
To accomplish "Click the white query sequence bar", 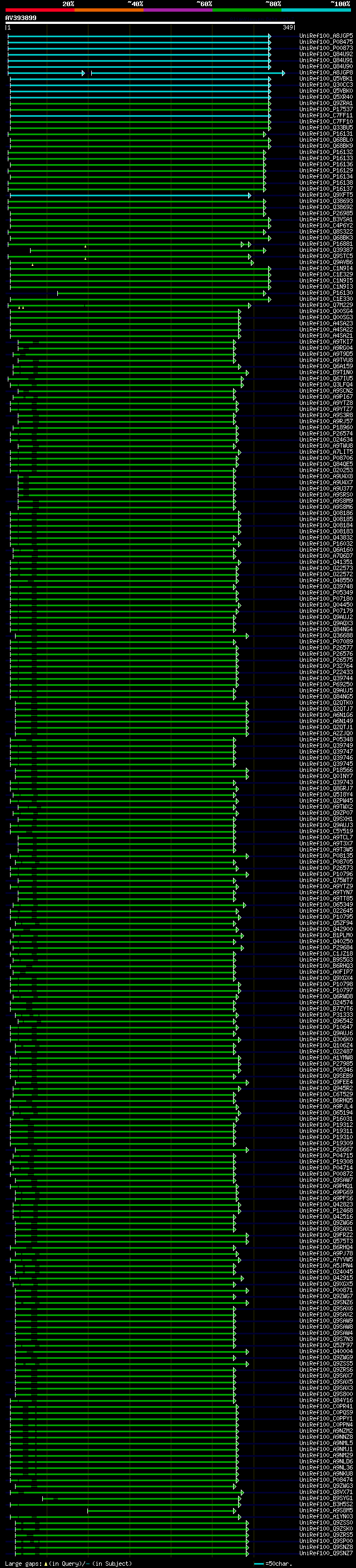I will point(150,23).
